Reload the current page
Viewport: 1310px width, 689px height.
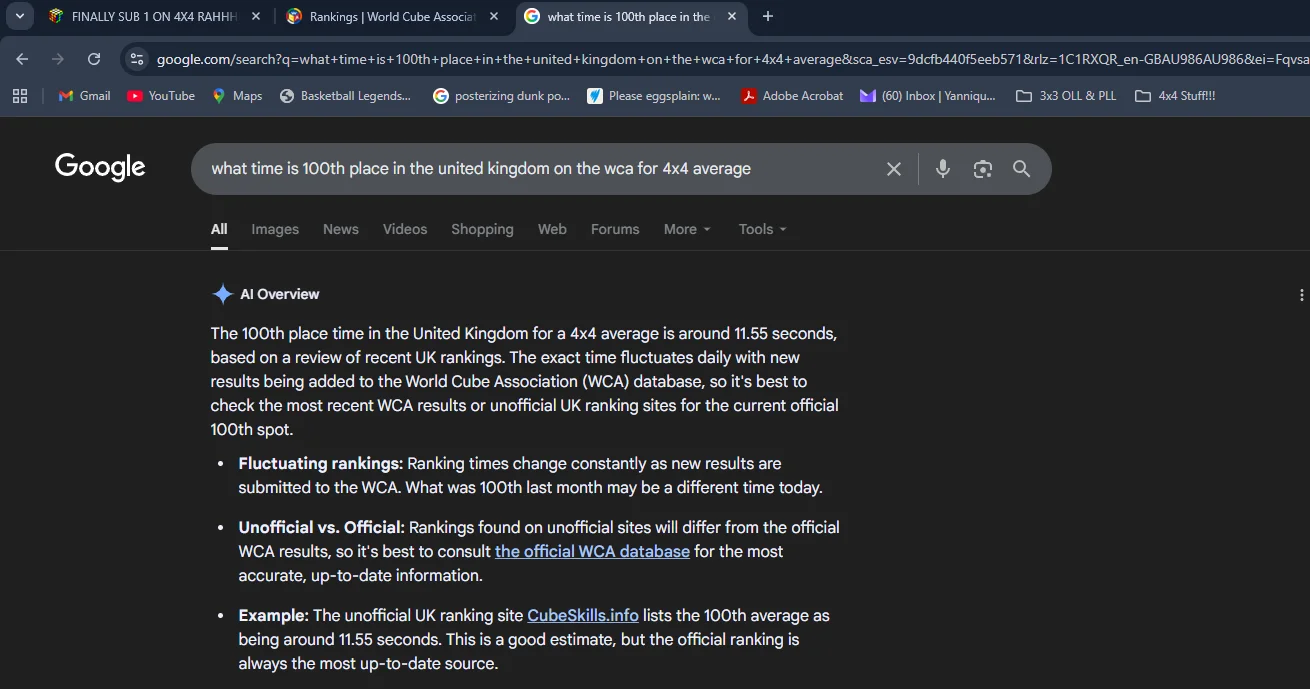(94, 59)
